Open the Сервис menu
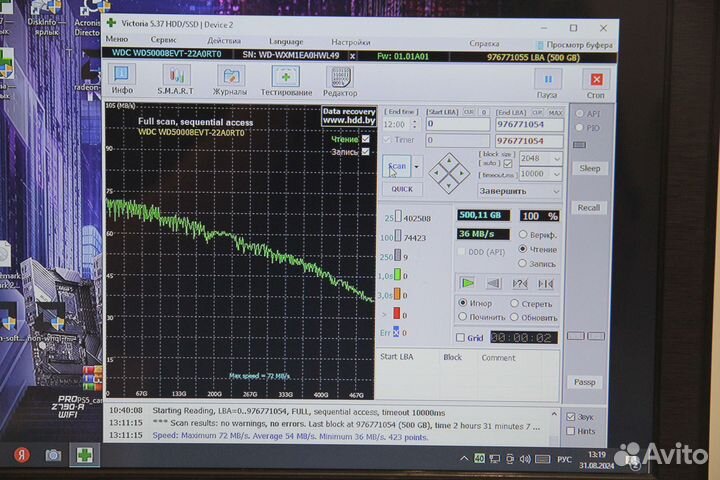This screenshot has width=720, height=480. [163, 40]
